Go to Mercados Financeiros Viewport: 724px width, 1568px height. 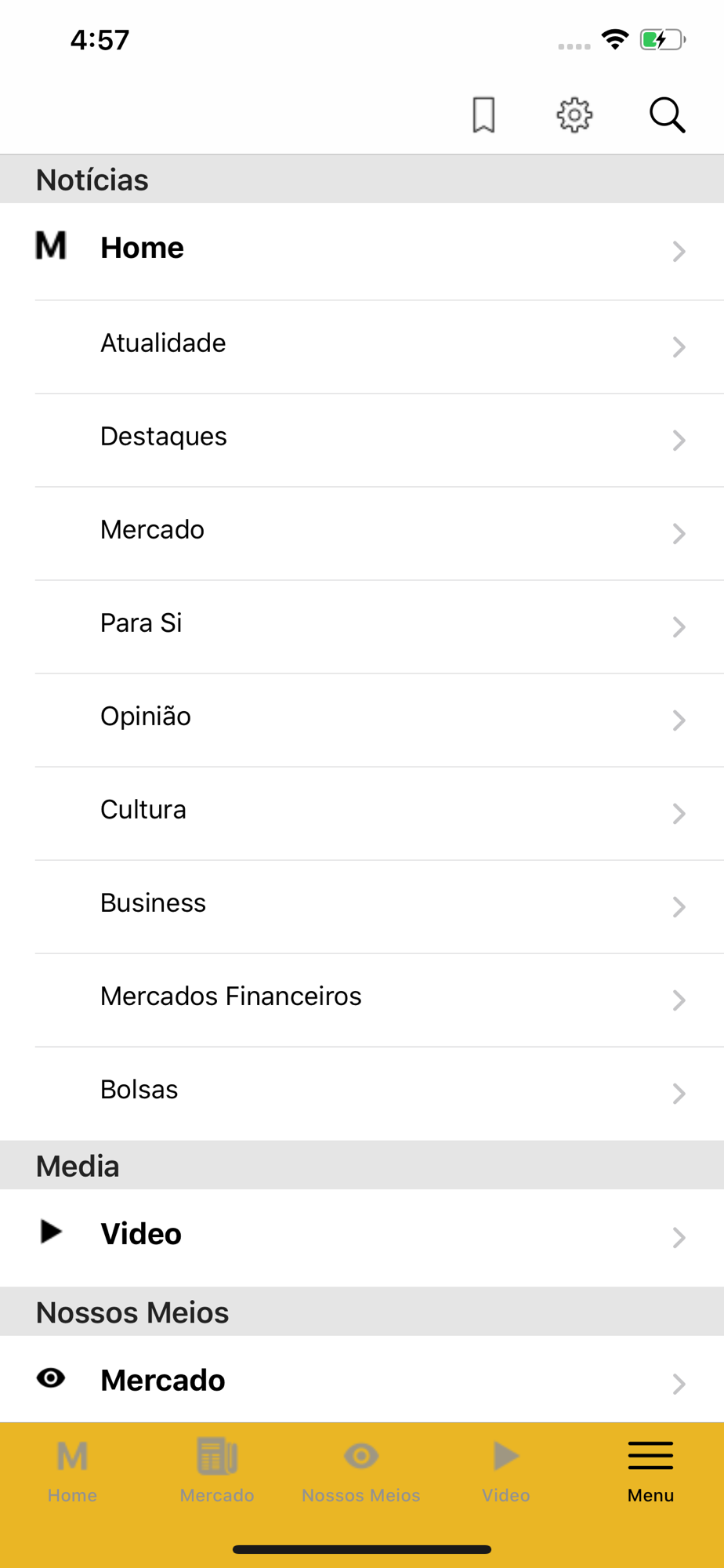coord(231,996)
